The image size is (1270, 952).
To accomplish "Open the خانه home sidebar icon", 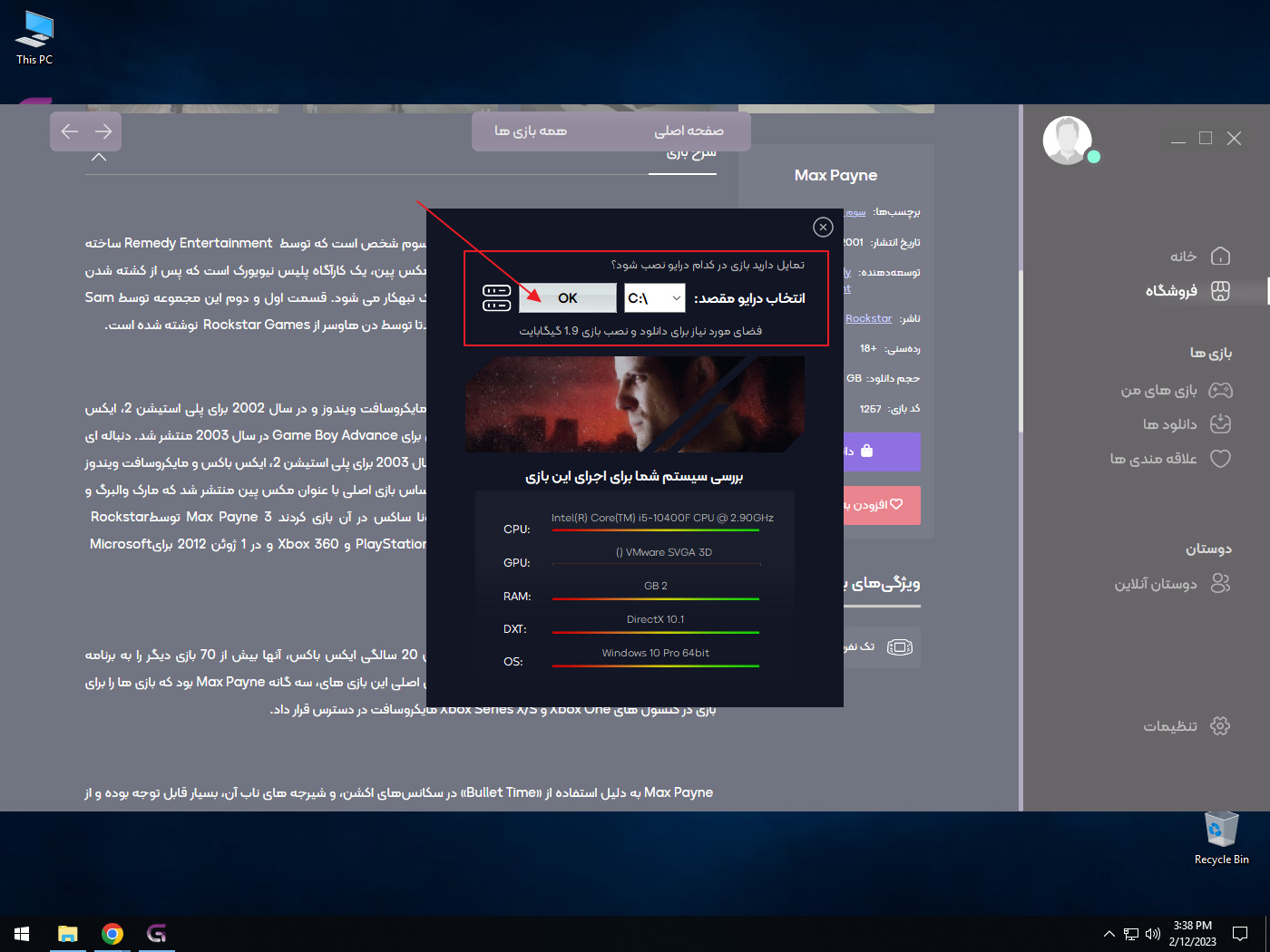I will [x=1220, y=257].
